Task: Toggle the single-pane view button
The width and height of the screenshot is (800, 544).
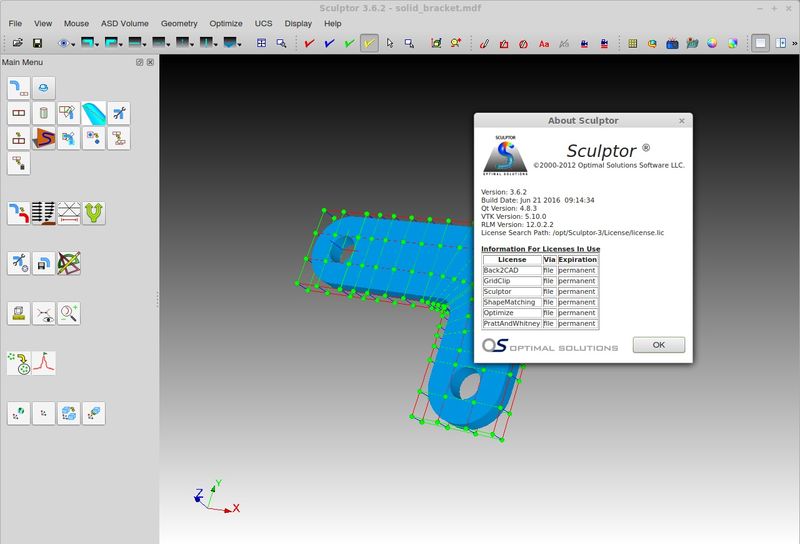Action: click(760, 43)
